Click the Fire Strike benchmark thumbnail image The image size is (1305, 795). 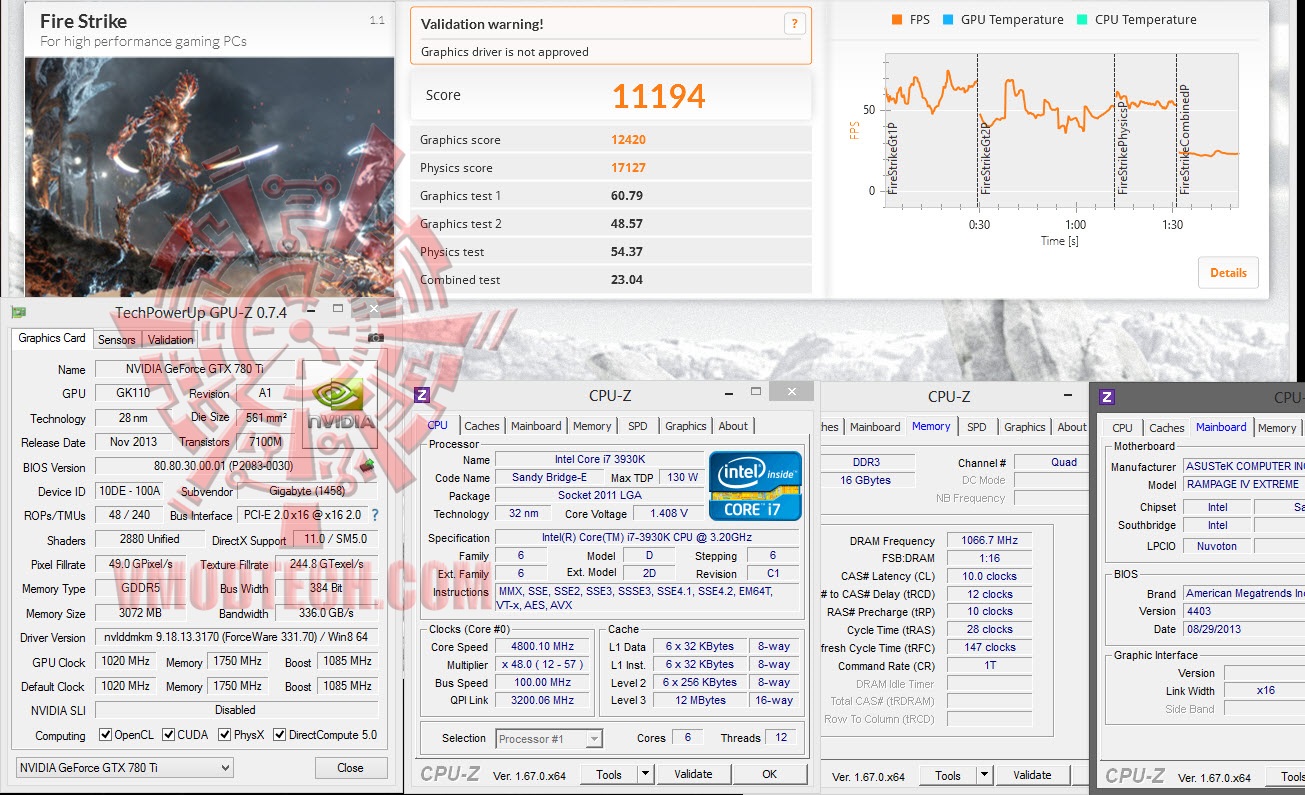(209, 177)
